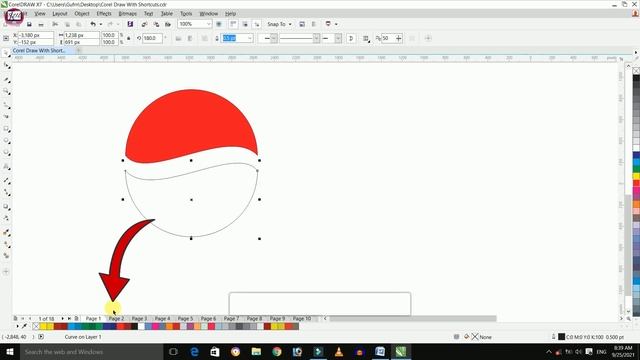Select the Transparency tool

click(x=6, y=218)
